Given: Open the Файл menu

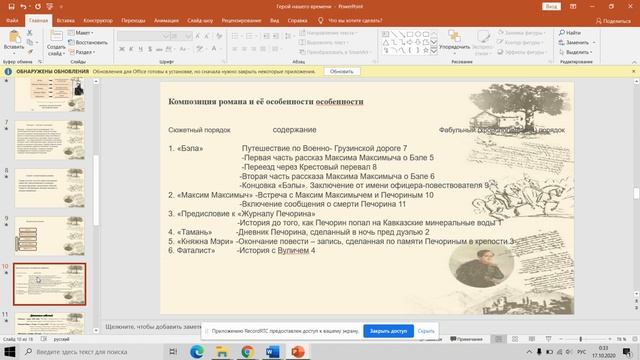Looking at the screenshot, I should pyautogui.click(x=12, y=20).
